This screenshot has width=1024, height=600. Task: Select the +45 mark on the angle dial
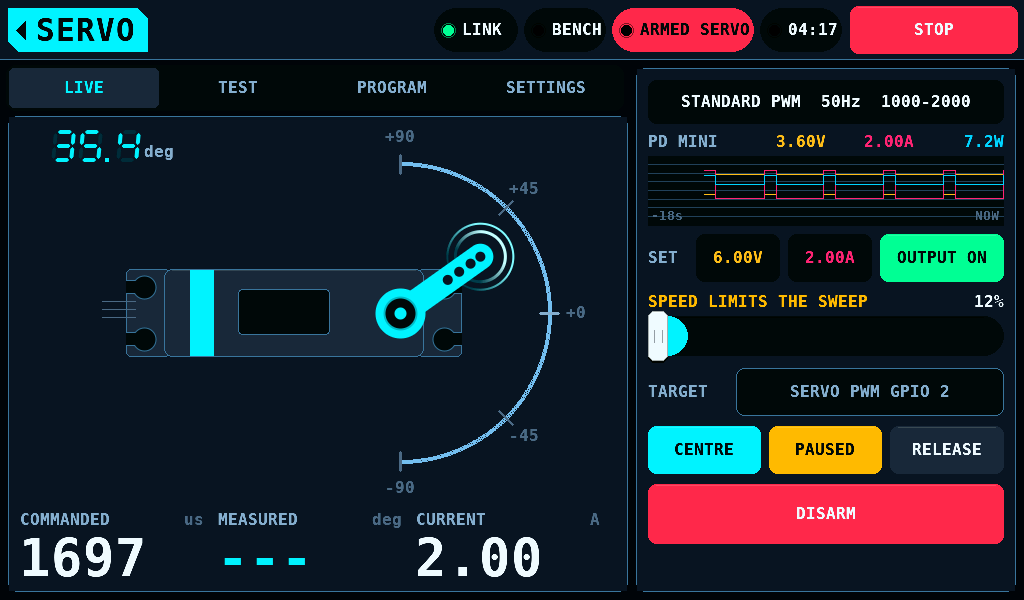point(524,189)
